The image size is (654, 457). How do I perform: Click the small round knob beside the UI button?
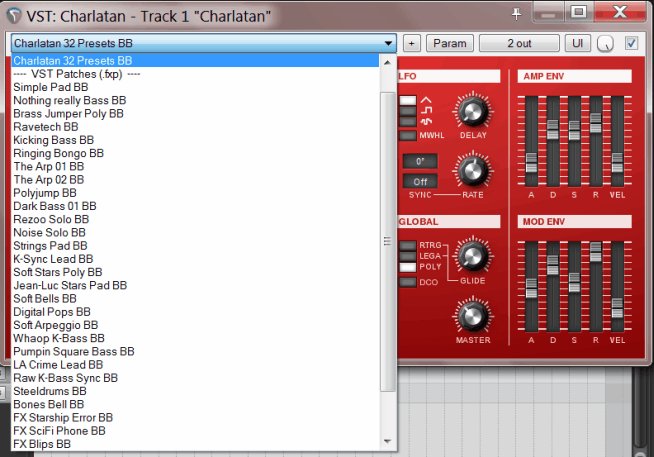(x=605, y=43)
